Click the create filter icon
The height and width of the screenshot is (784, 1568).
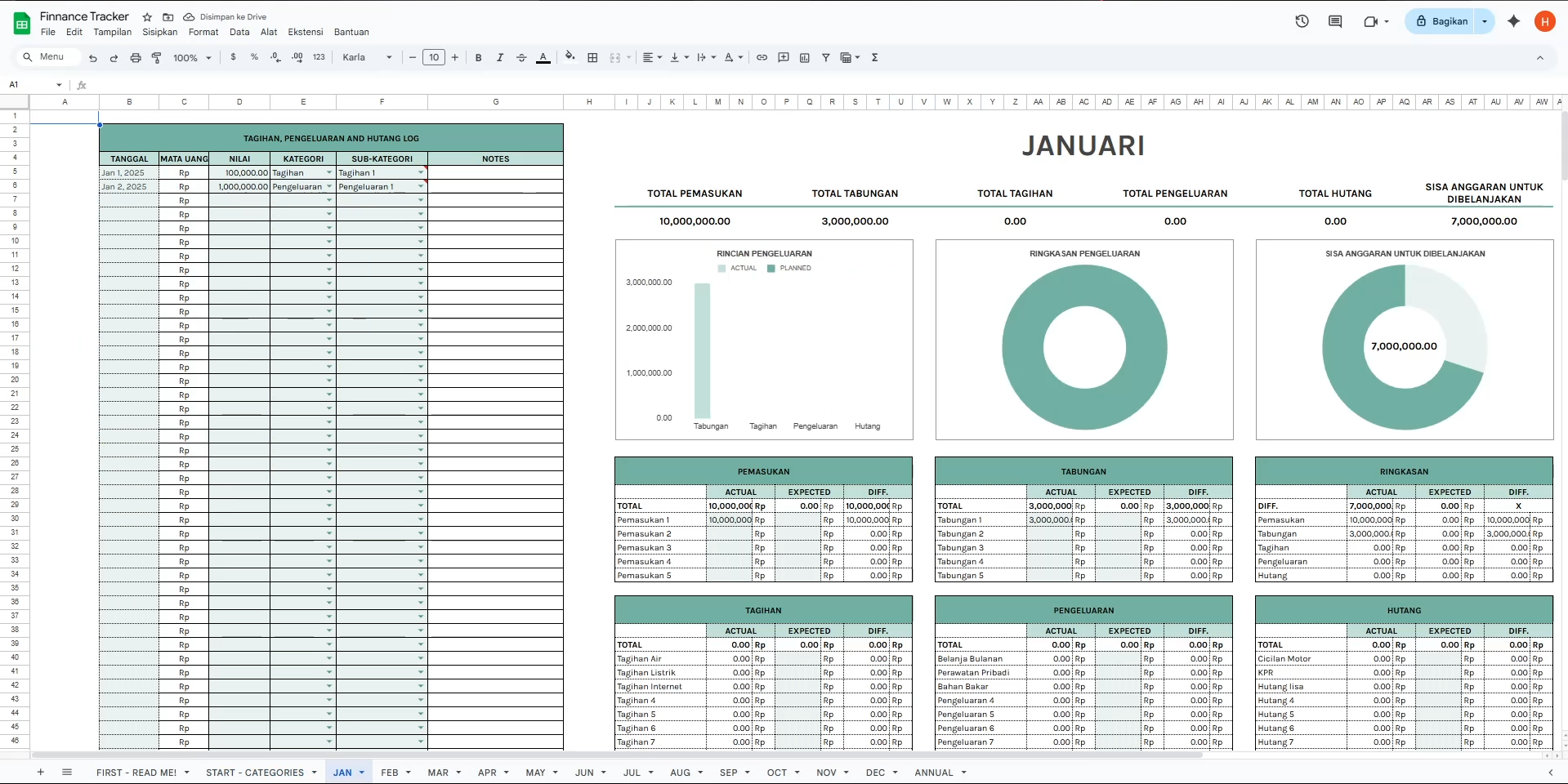(x=826, y=58)
